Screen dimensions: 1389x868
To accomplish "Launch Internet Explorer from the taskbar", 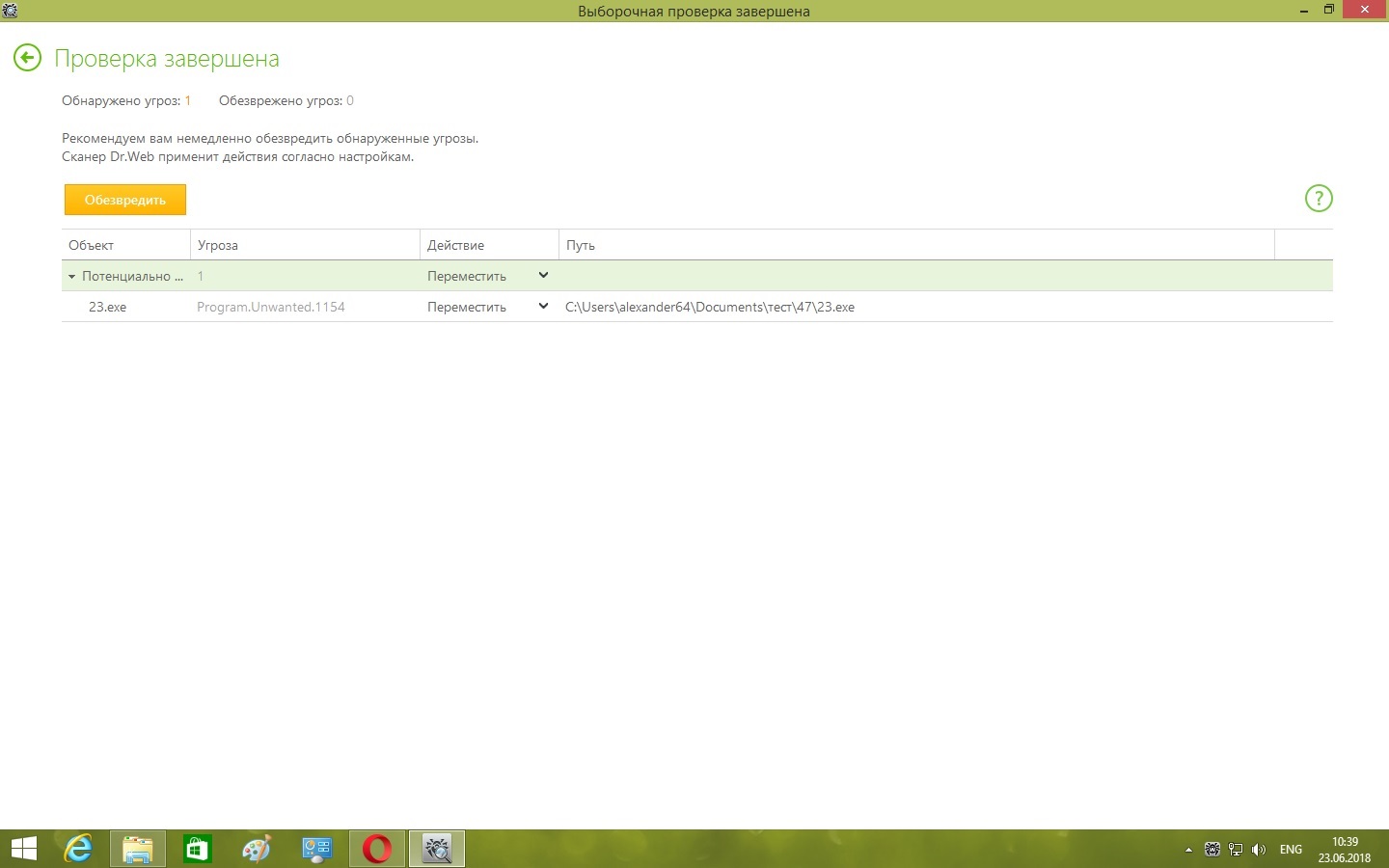I will click(x=78, y=849).
